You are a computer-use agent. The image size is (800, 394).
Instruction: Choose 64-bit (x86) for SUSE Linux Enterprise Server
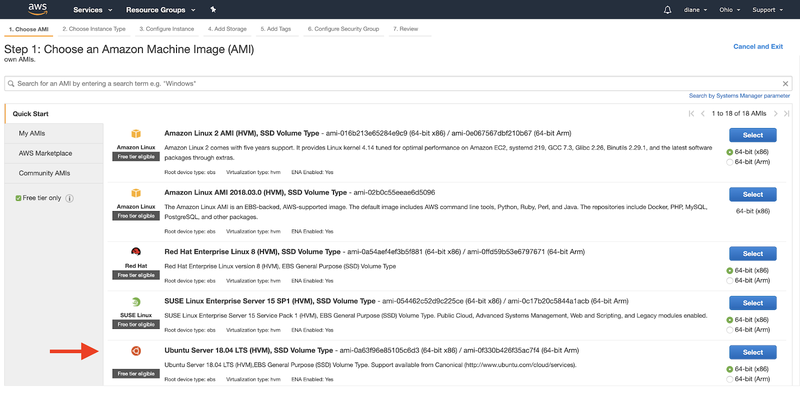click(730, 320)
